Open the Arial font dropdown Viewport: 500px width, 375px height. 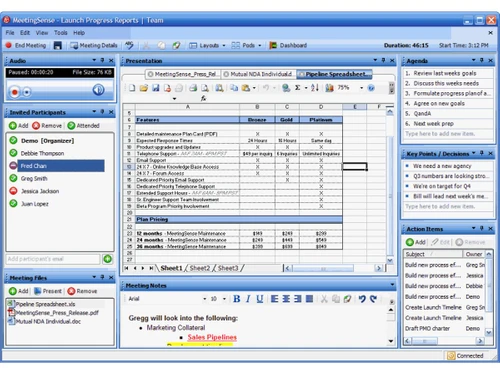point(205,299)
